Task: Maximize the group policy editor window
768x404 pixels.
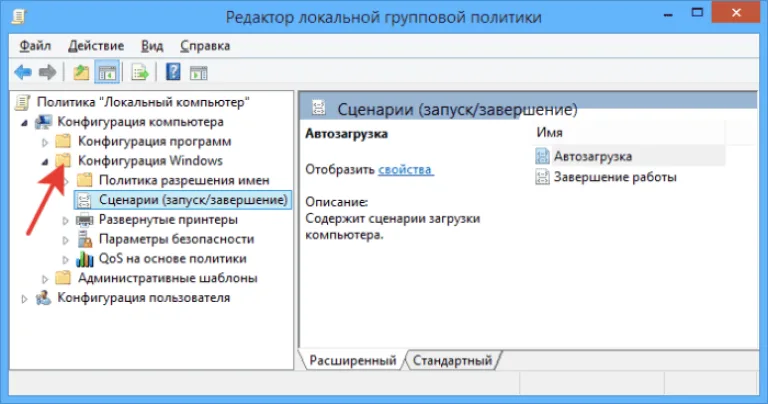Action: point(697,13)
